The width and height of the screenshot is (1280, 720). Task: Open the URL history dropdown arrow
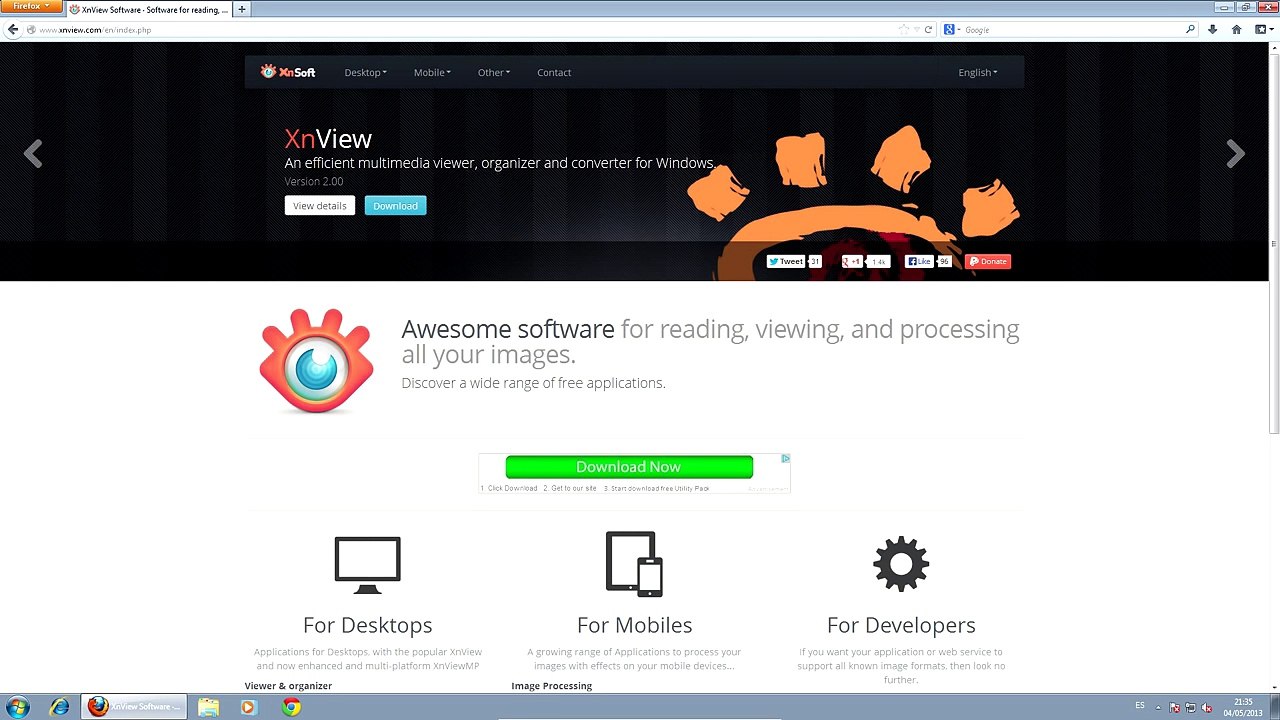click(x=916, y=30)
